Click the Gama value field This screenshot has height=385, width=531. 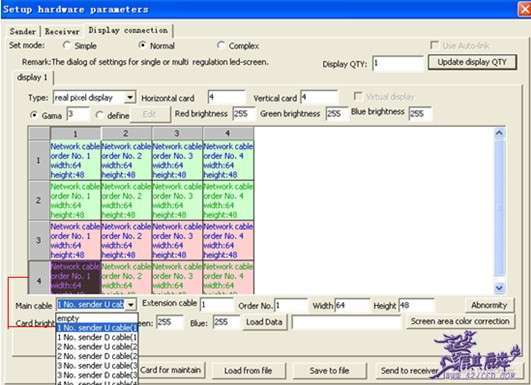pyautogui.click(x=78, y=114)
